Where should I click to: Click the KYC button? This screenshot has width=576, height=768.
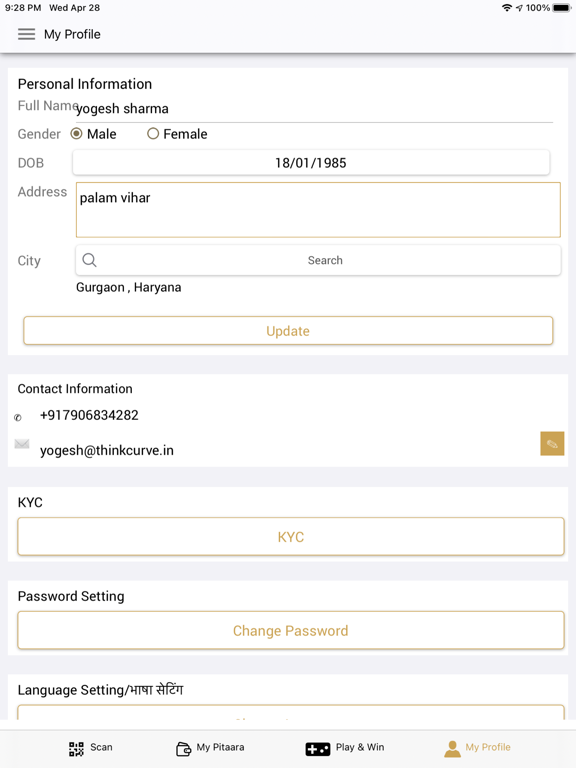(x=291, y=537)
